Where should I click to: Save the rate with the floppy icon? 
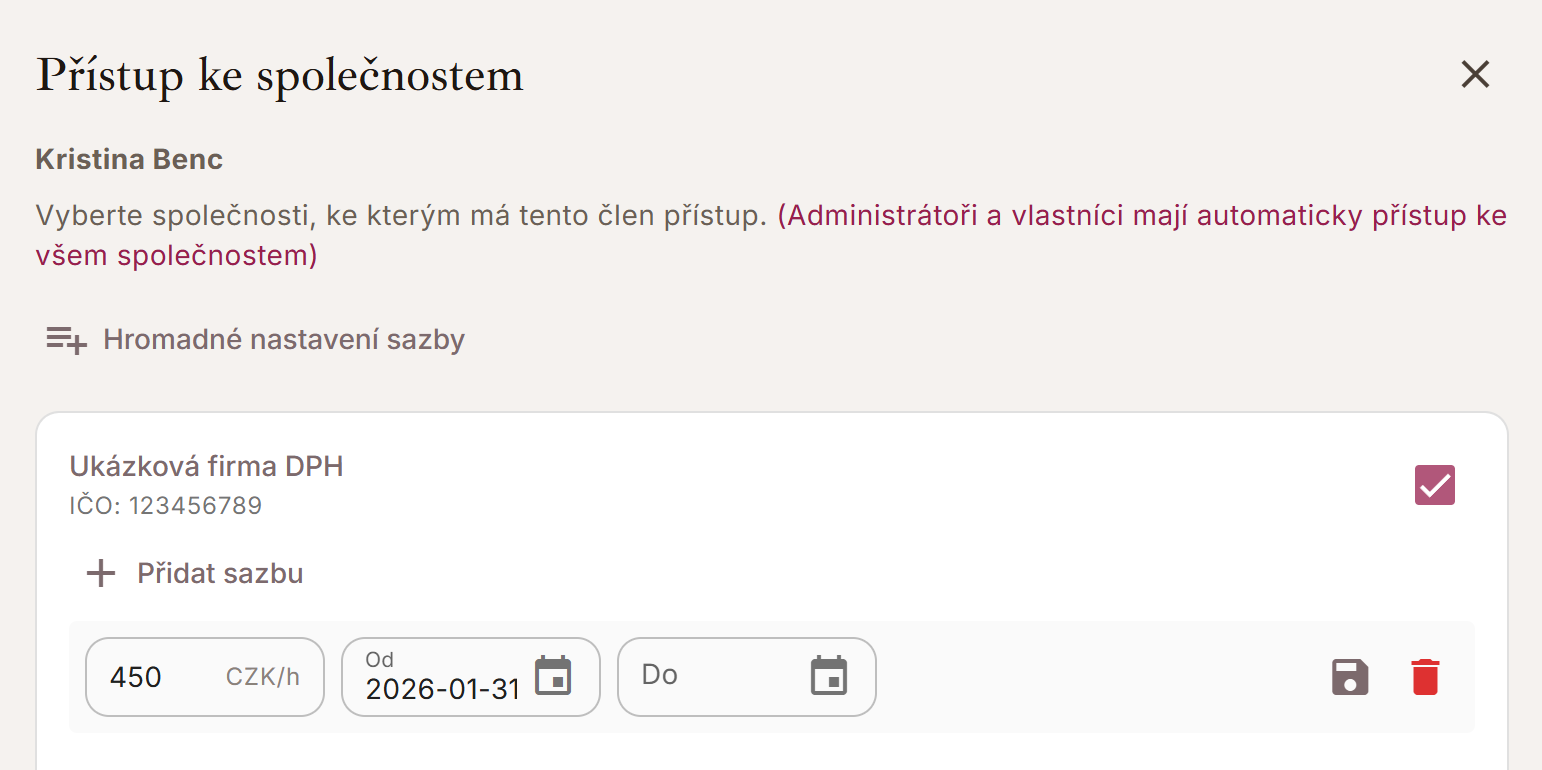point(1350,677)
